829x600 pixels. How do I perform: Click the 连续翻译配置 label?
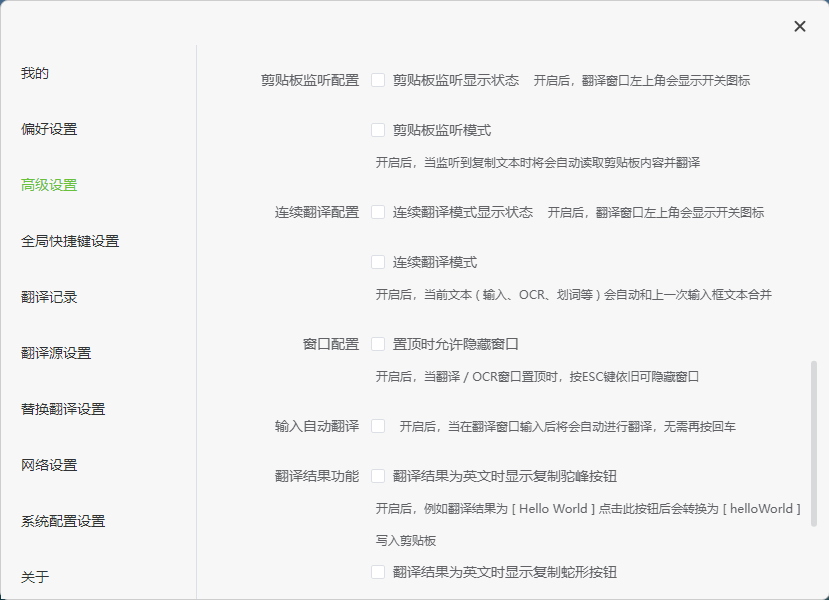point(317,213)
